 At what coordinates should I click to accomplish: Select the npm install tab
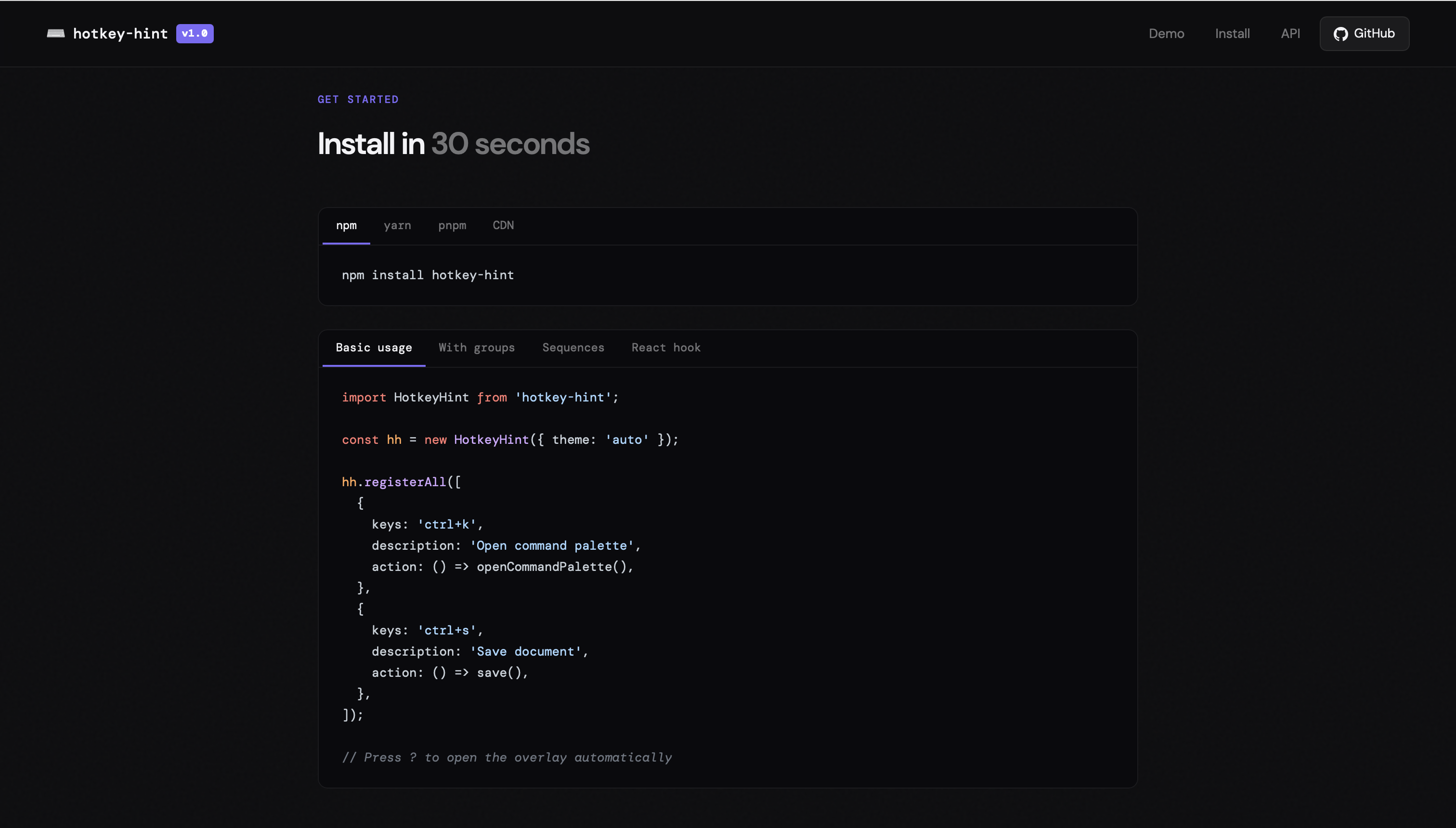(346, 225)
